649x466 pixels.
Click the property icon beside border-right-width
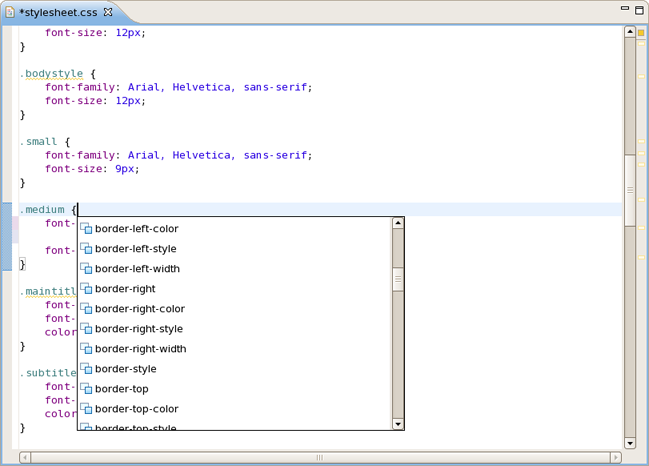[x=86, y=348]
